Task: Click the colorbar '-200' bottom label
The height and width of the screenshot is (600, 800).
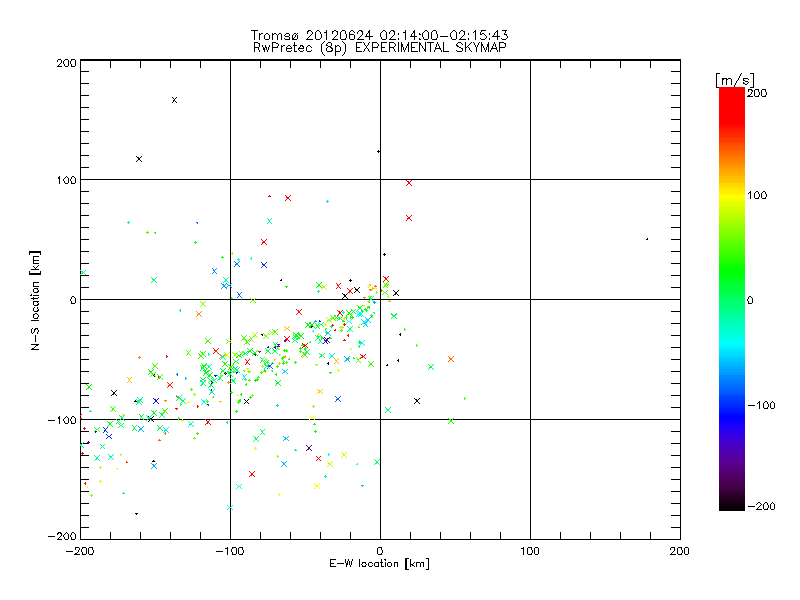Action: pos(761,506)
